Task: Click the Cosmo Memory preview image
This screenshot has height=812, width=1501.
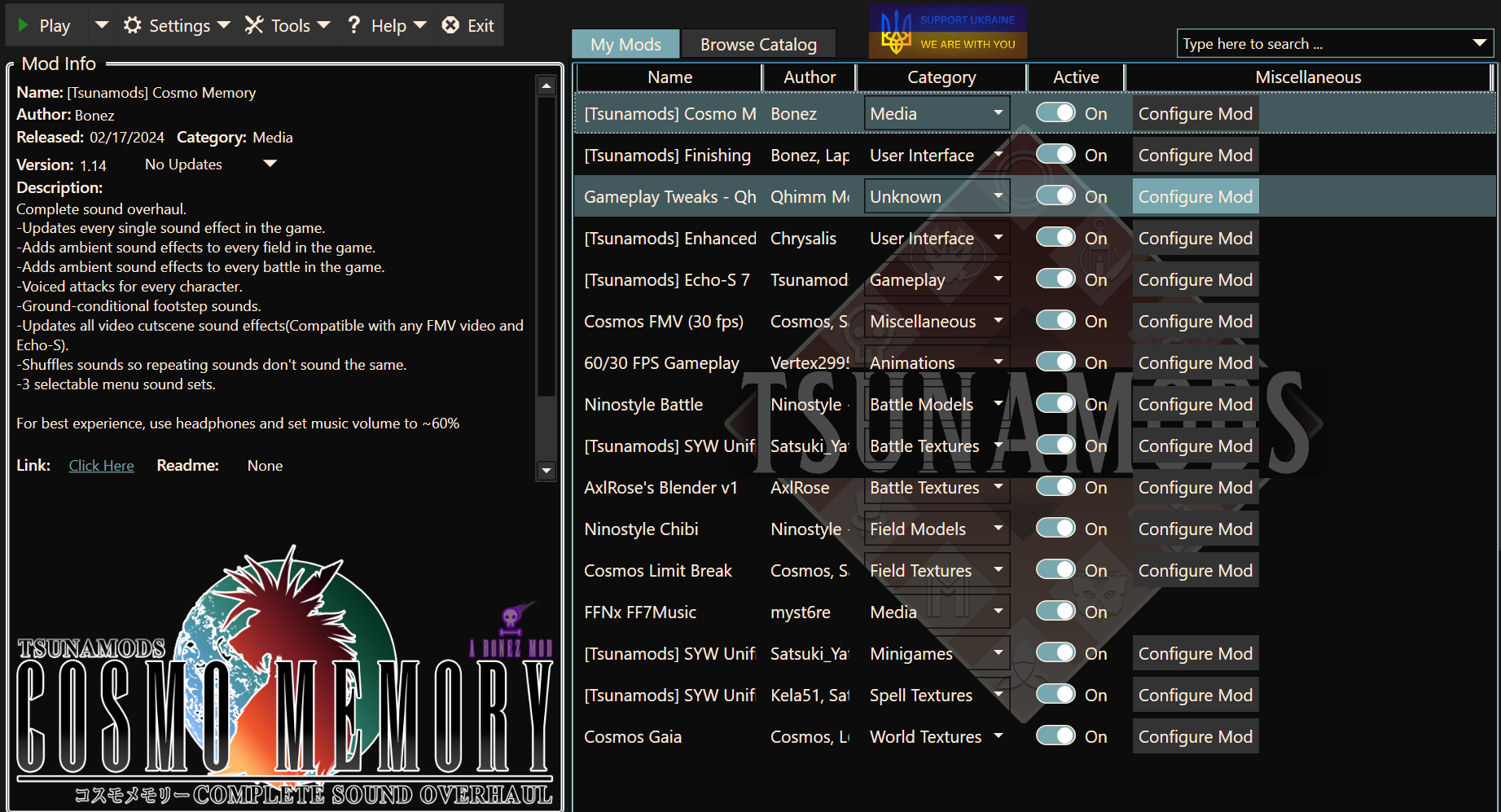Action: (x=285, y=675)
